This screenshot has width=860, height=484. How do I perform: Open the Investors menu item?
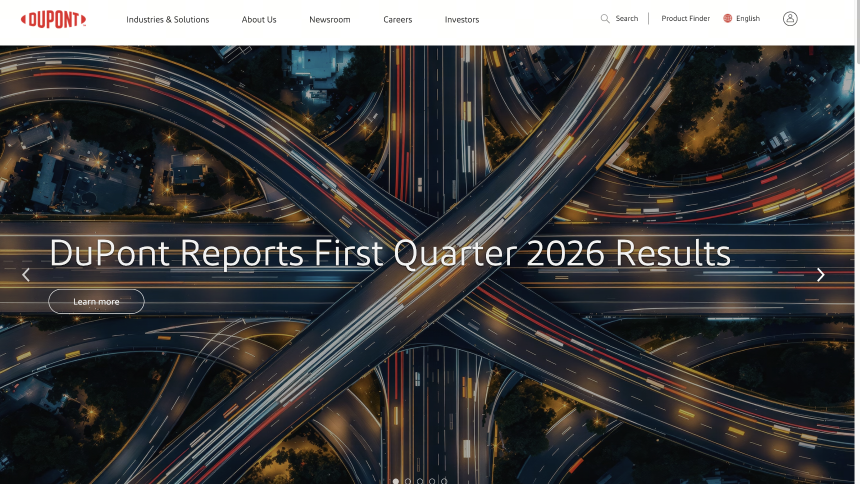point(462,20)
